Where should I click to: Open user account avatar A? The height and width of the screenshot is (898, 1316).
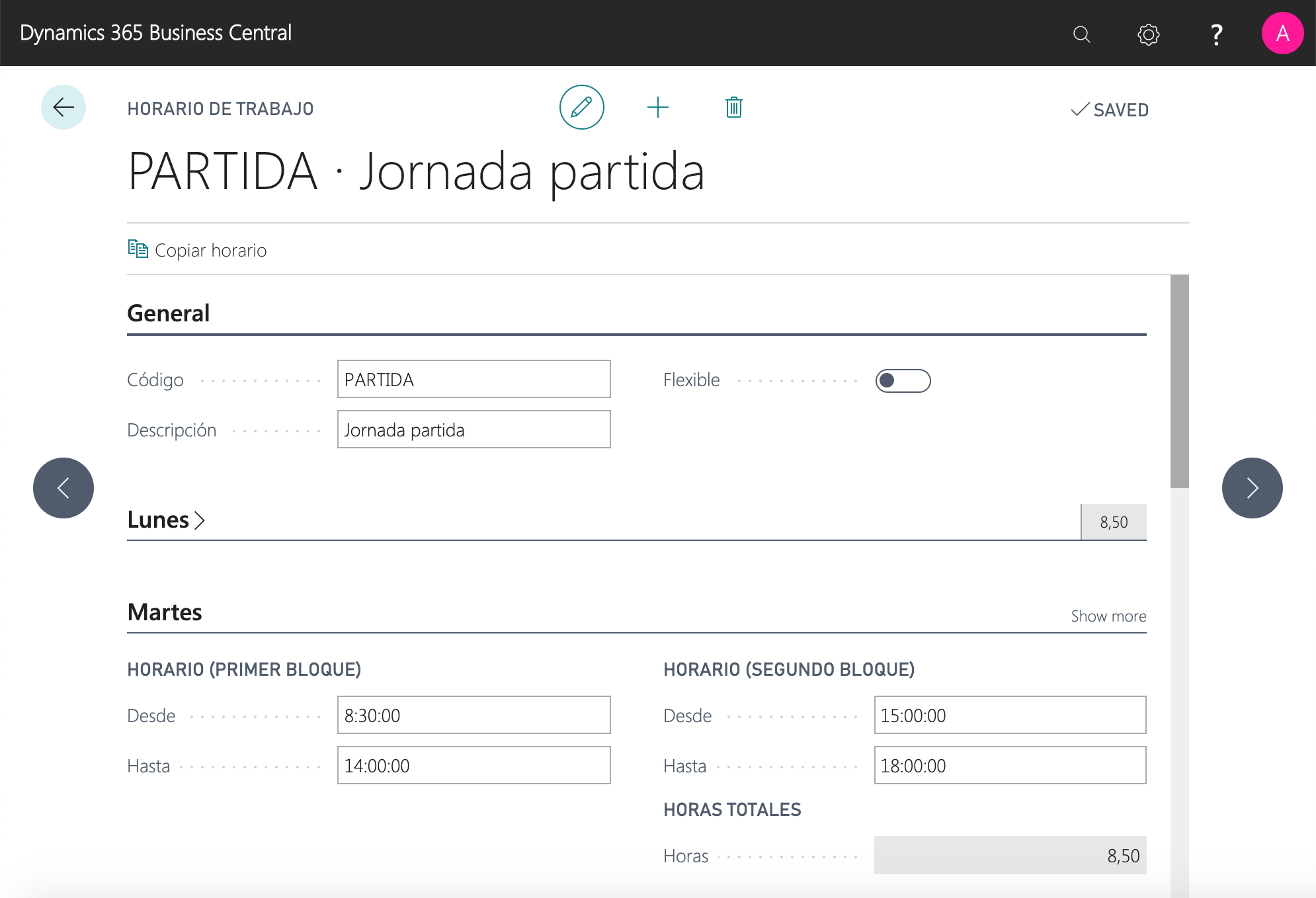click(1282, 33)
